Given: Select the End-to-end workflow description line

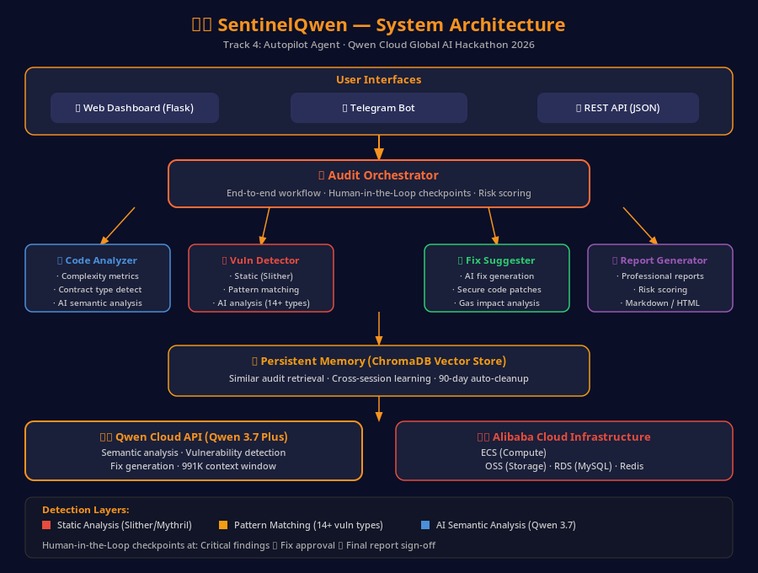Looking at the screenshot, I should point(379,193).
